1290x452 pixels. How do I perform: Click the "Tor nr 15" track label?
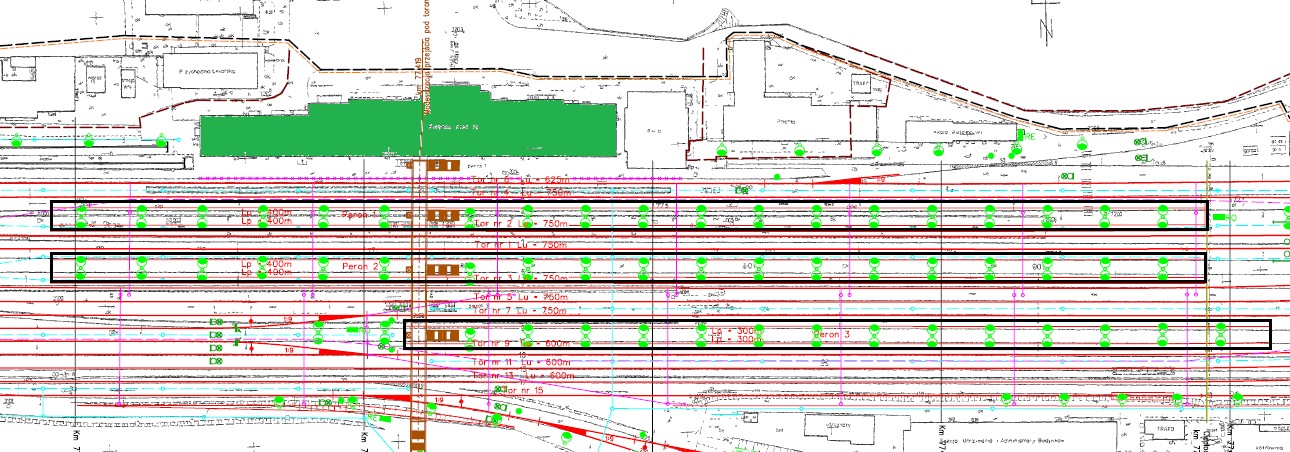(523, 389)
